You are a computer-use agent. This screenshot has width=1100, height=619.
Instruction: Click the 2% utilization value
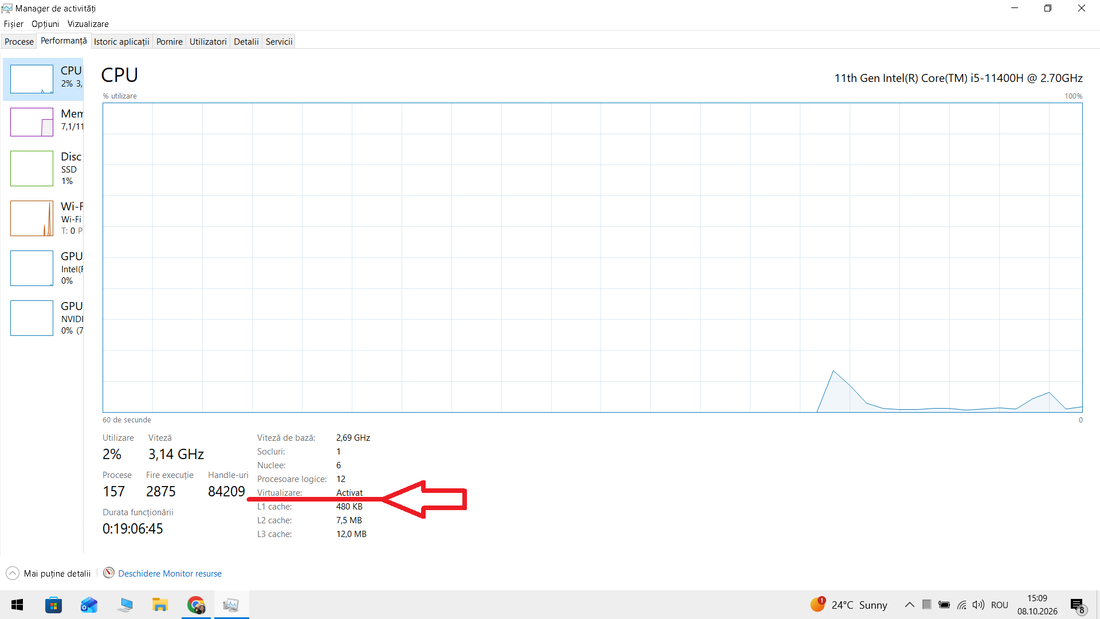coord(112,454)
